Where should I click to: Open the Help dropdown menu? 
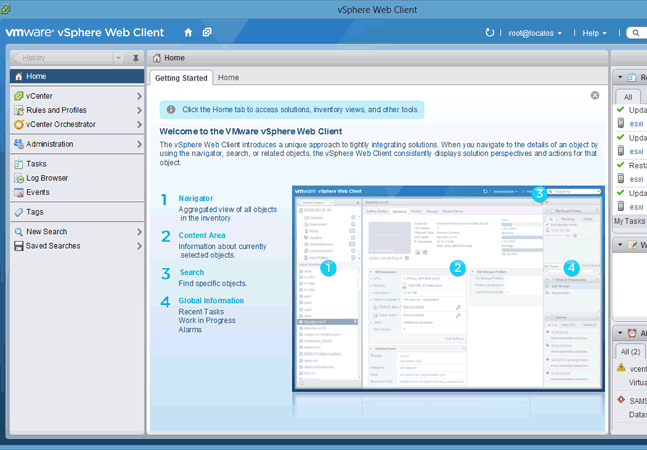point(594,33)
